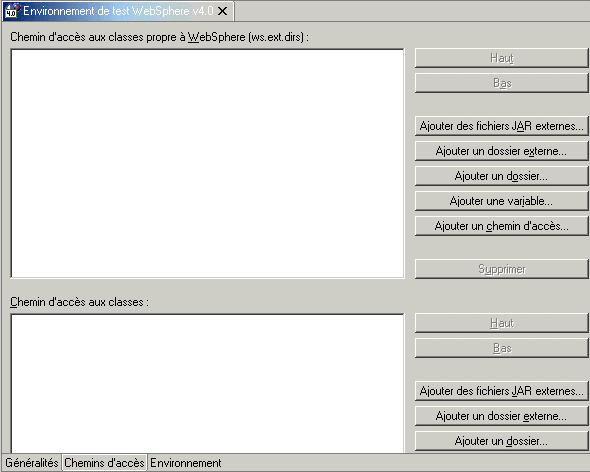The height and width of the screenshot is (472, 590).
Task: Click Ajouter un dossier in ws.ext.dirs section
Action: coord(502,176)
